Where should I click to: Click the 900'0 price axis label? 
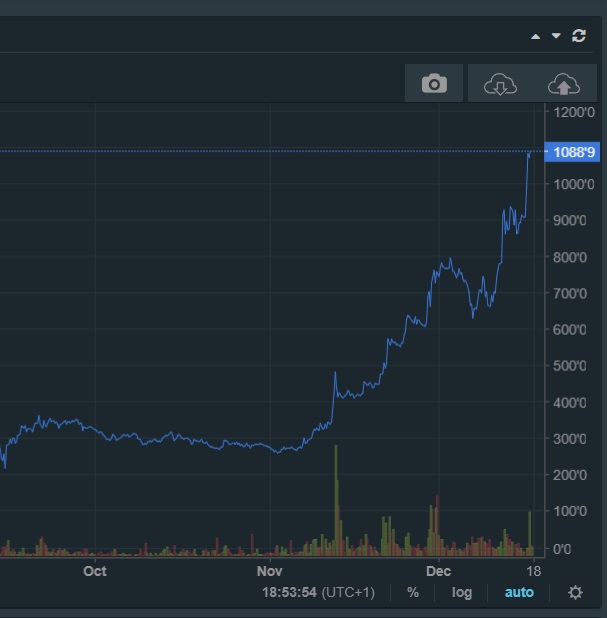coord(570,220)
